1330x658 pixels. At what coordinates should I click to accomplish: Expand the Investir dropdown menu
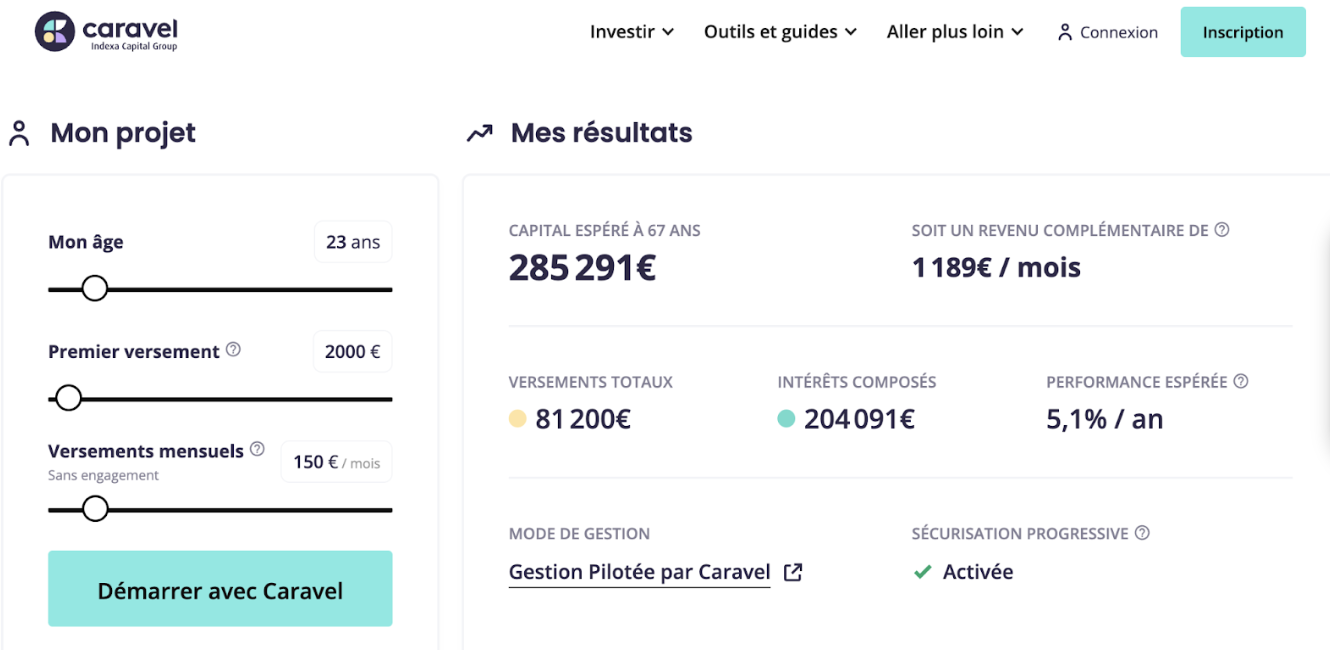[x=632, y=32]
